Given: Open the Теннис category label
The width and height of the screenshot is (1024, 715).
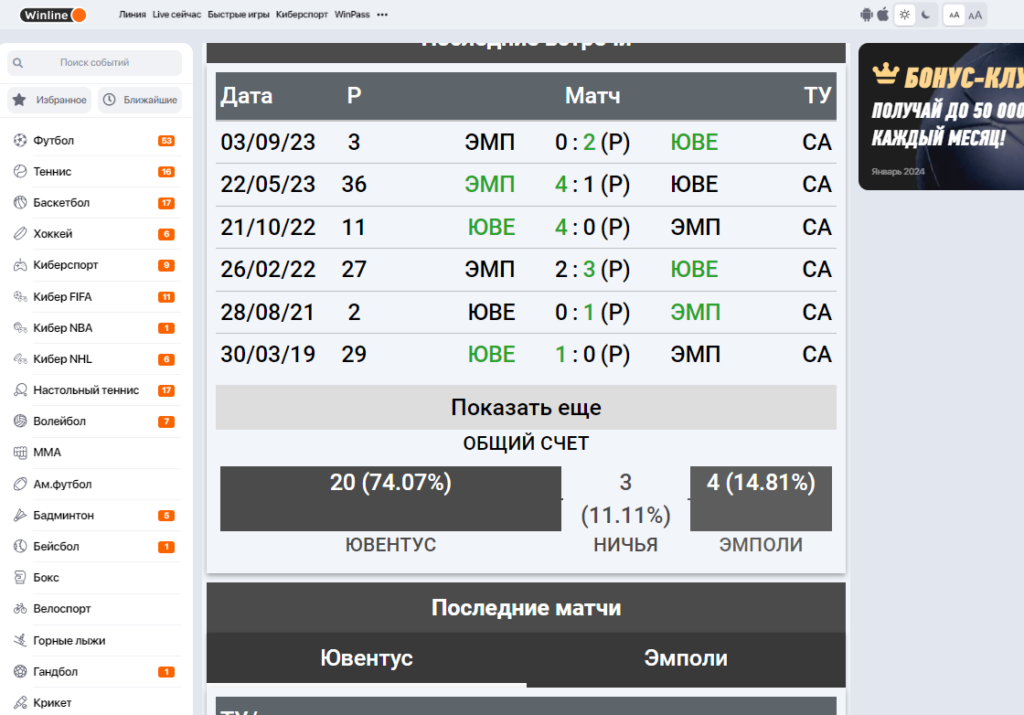Looking at the screenshot, I should [52, 172].
